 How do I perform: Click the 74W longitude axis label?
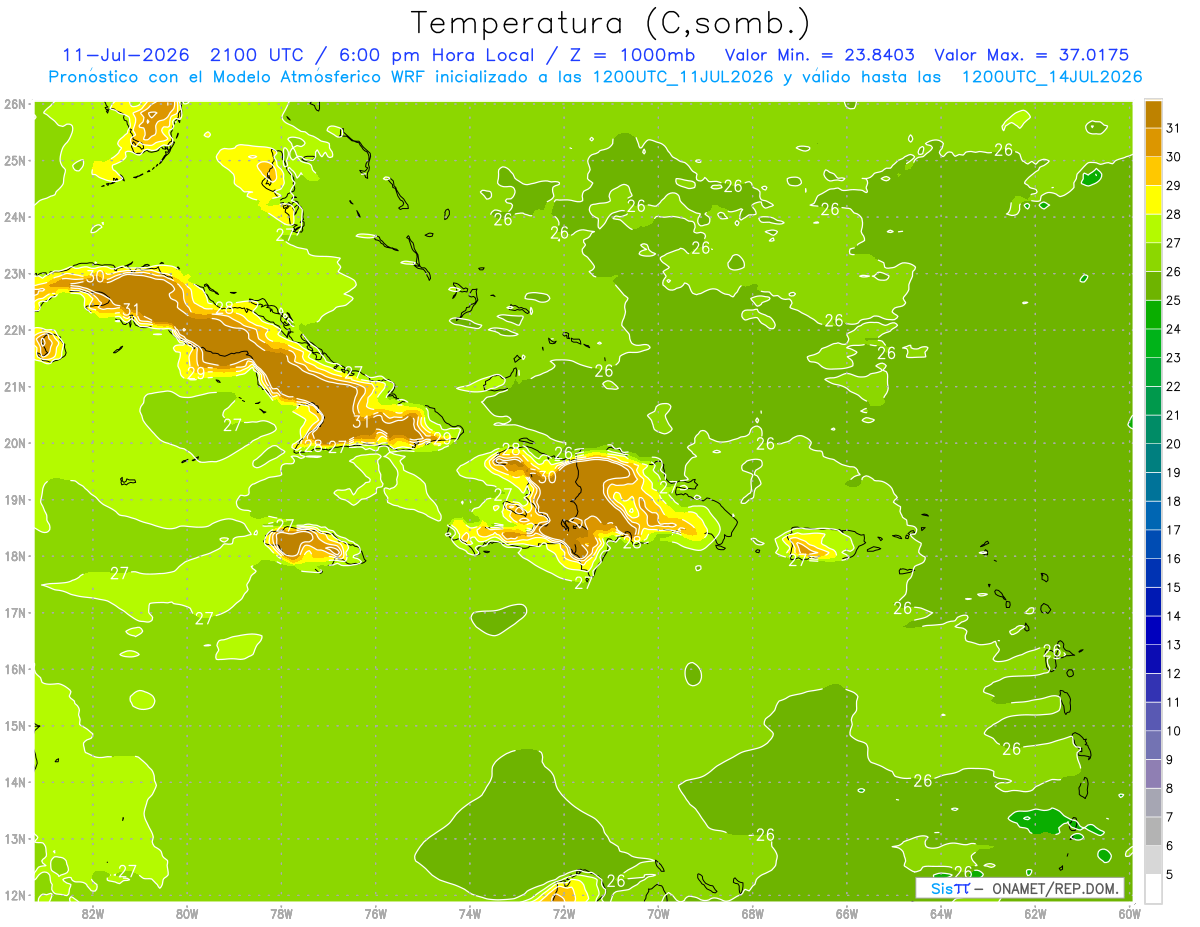pyautogui.click(x=469, y=913)
